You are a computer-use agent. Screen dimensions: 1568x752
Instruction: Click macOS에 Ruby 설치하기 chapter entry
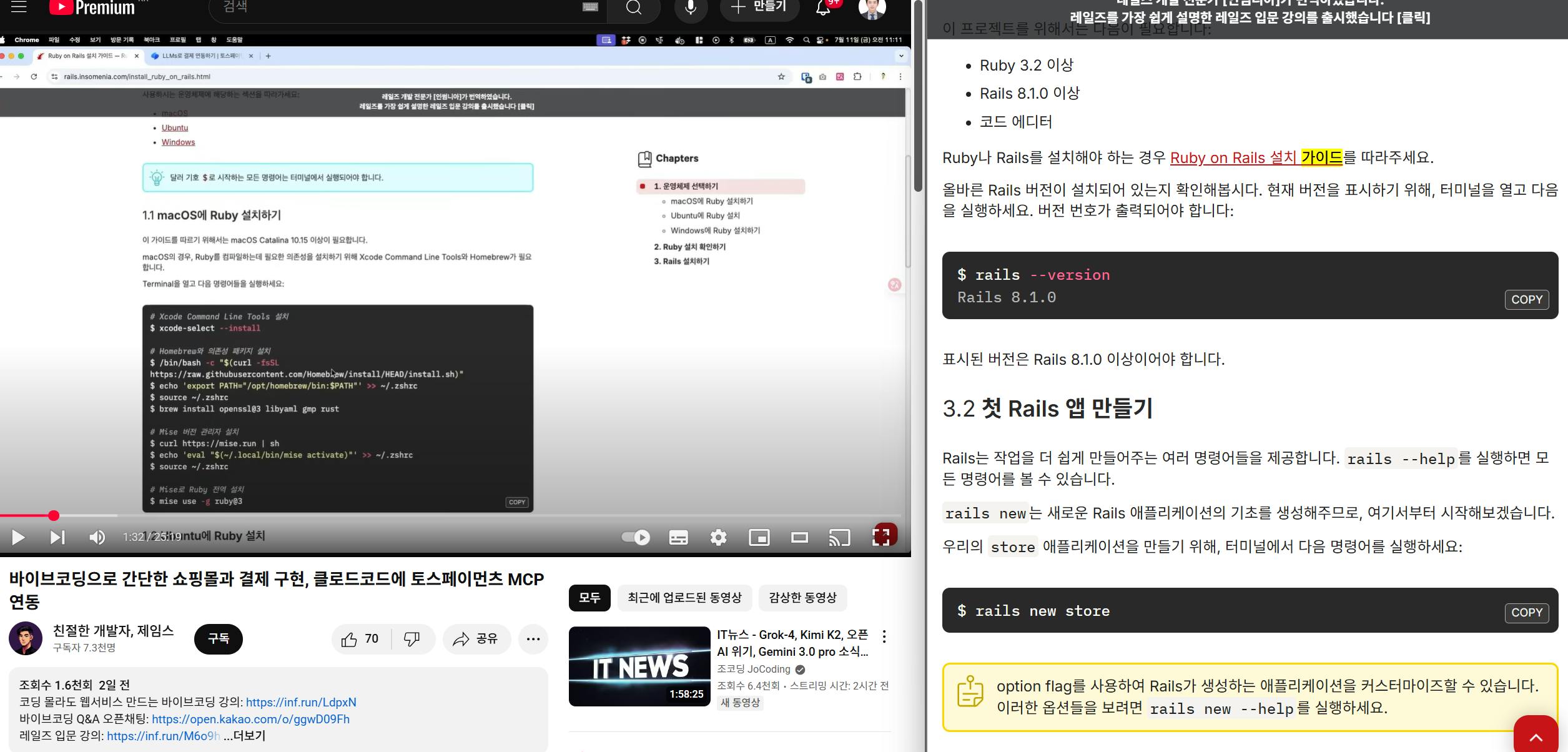pyautogui.click(x=711, y=201)
